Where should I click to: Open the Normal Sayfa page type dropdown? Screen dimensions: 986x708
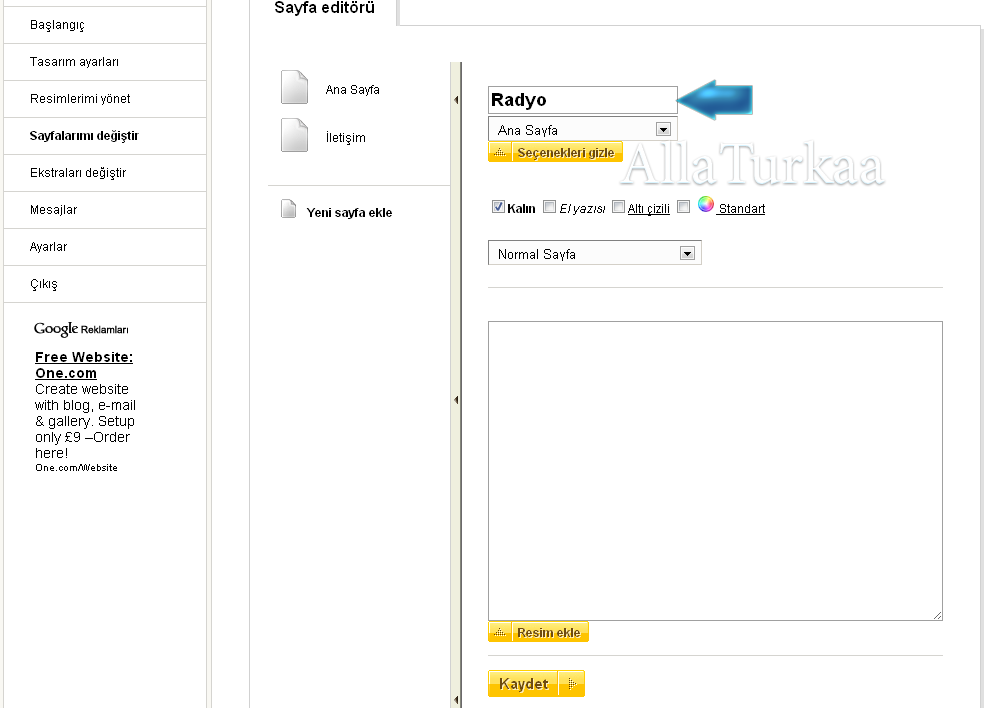[687, 254]
